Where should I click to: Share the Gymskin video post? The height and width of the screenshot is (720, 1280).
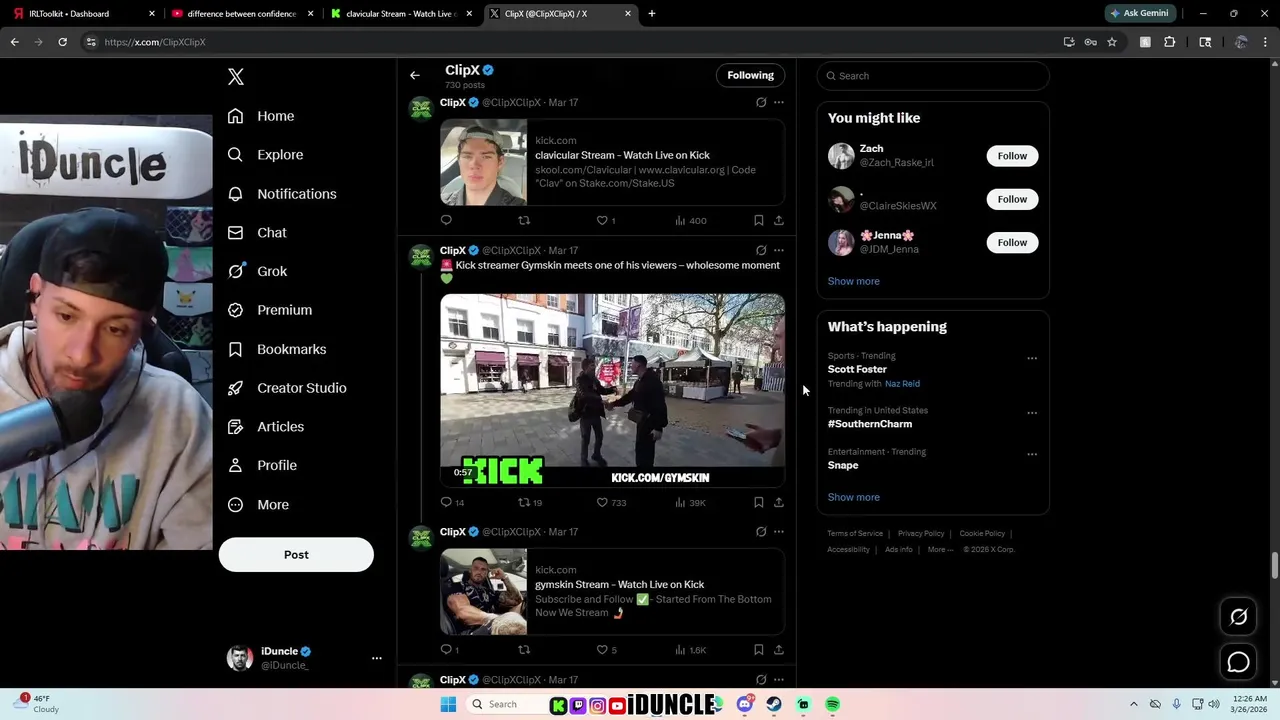[779, 502]
